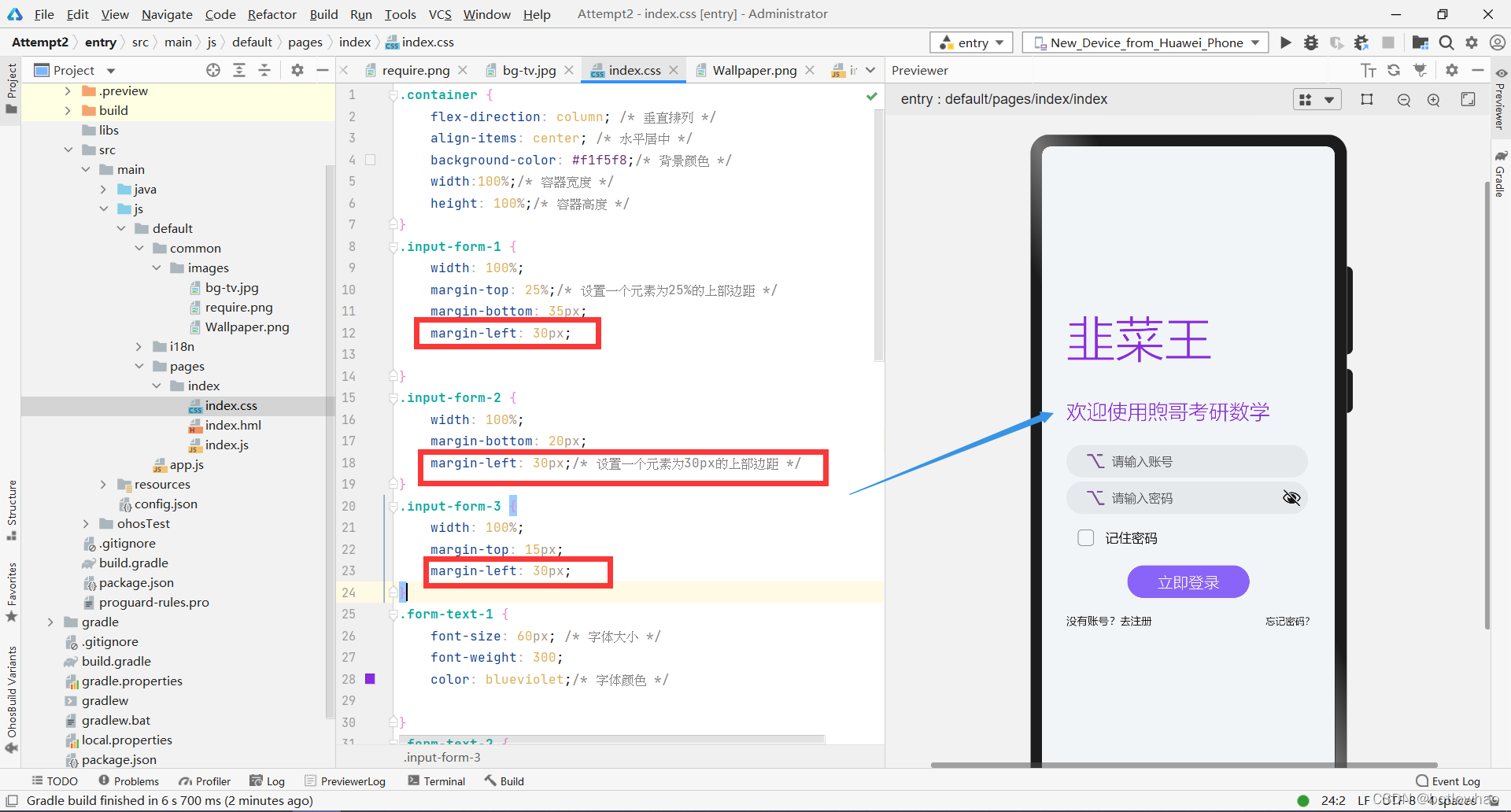Screen dimensions: 1511x812
Task: Toggle tool windows icon at bottom-left corner
Action: 11,800
